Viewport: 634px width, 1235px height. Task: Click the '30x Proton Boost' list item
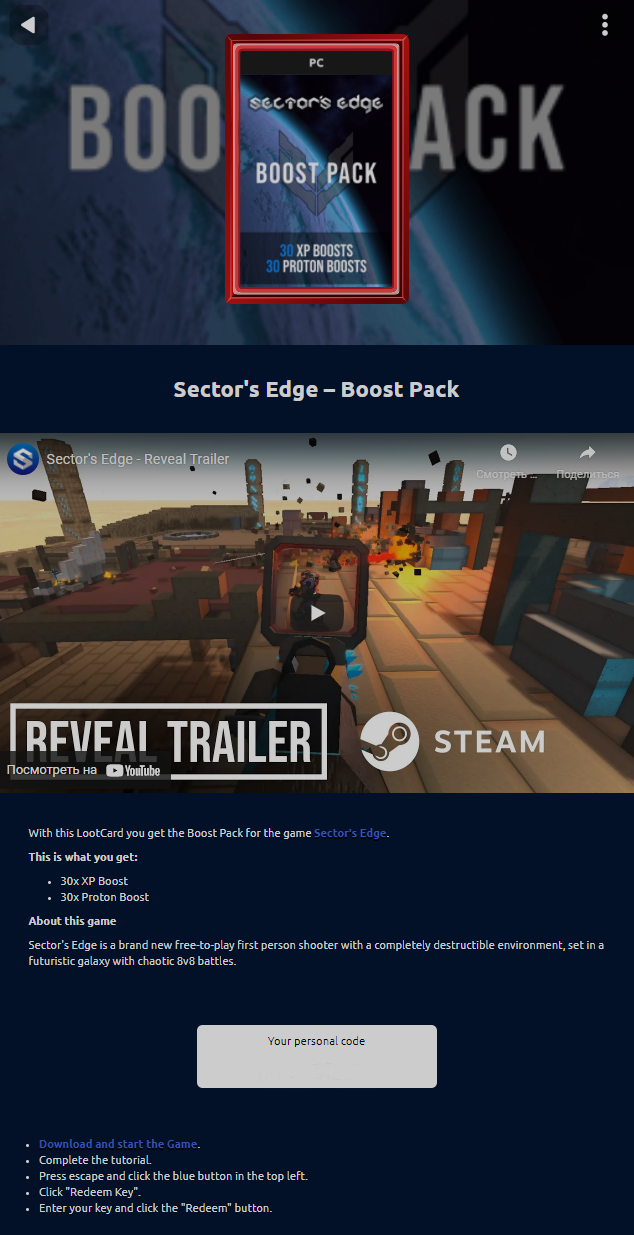(105, 897)
